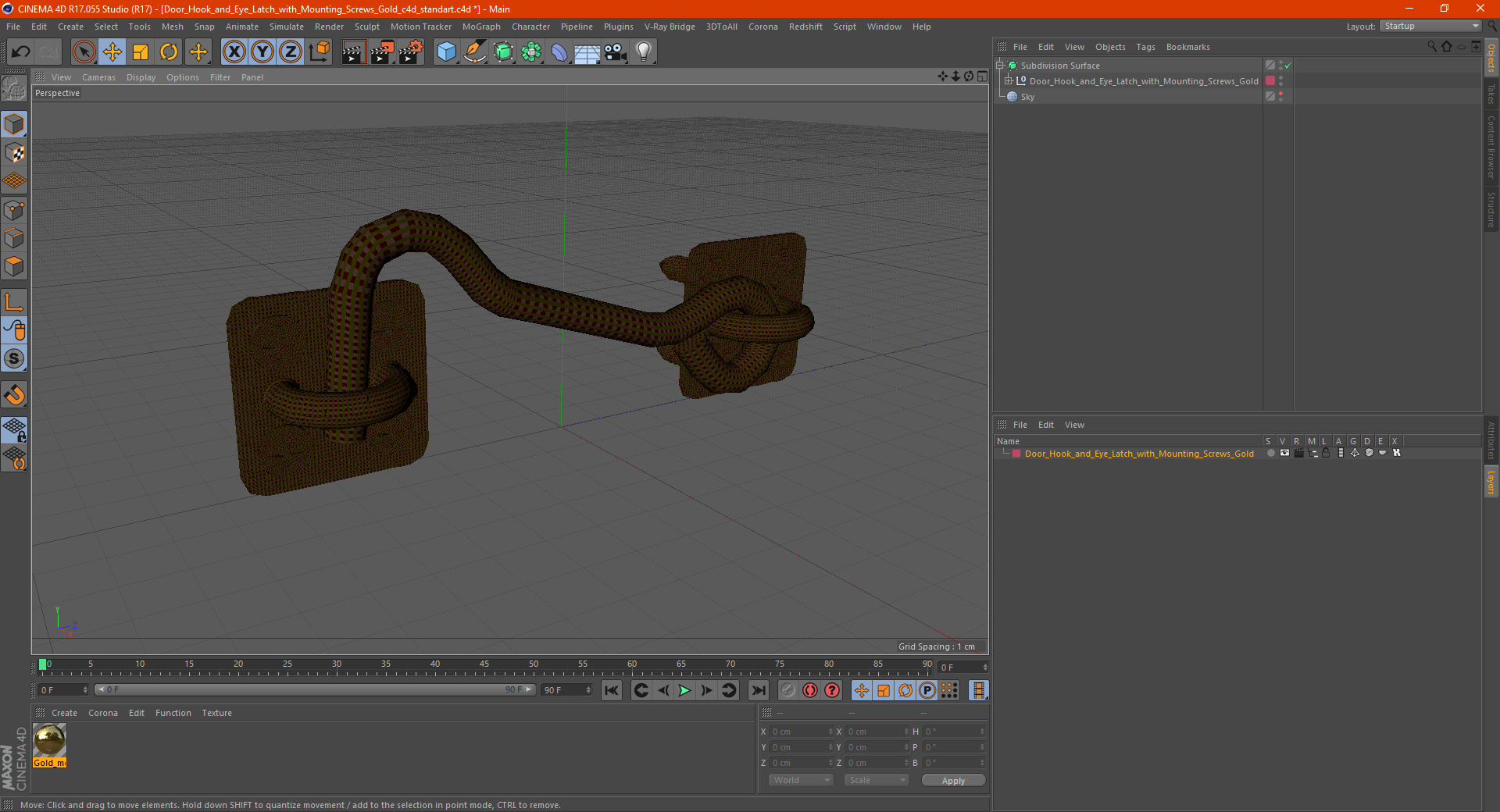
Task: Toggle Autokeying button
Action: (810, 690)
